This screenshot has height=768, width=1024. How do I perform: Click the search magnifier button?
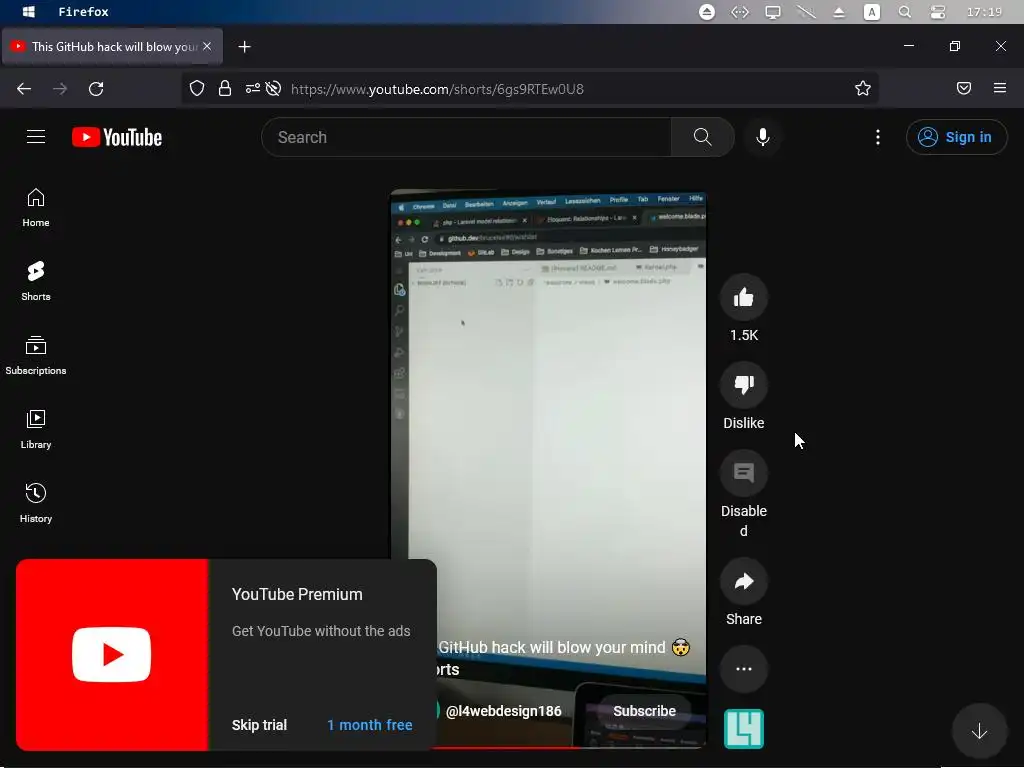703,137
